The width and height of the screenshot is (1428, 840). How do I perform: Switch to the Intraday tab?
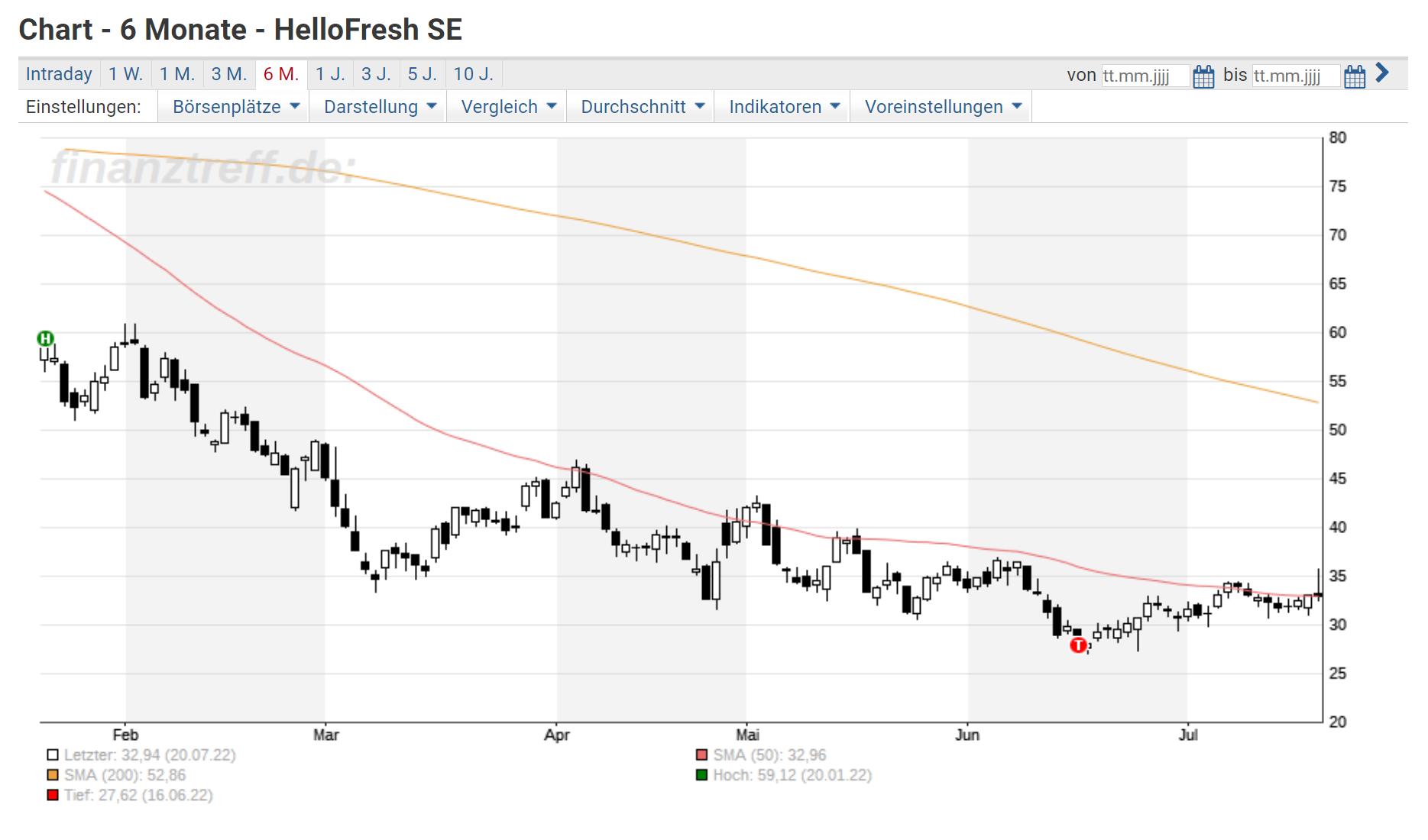[59, 74]
